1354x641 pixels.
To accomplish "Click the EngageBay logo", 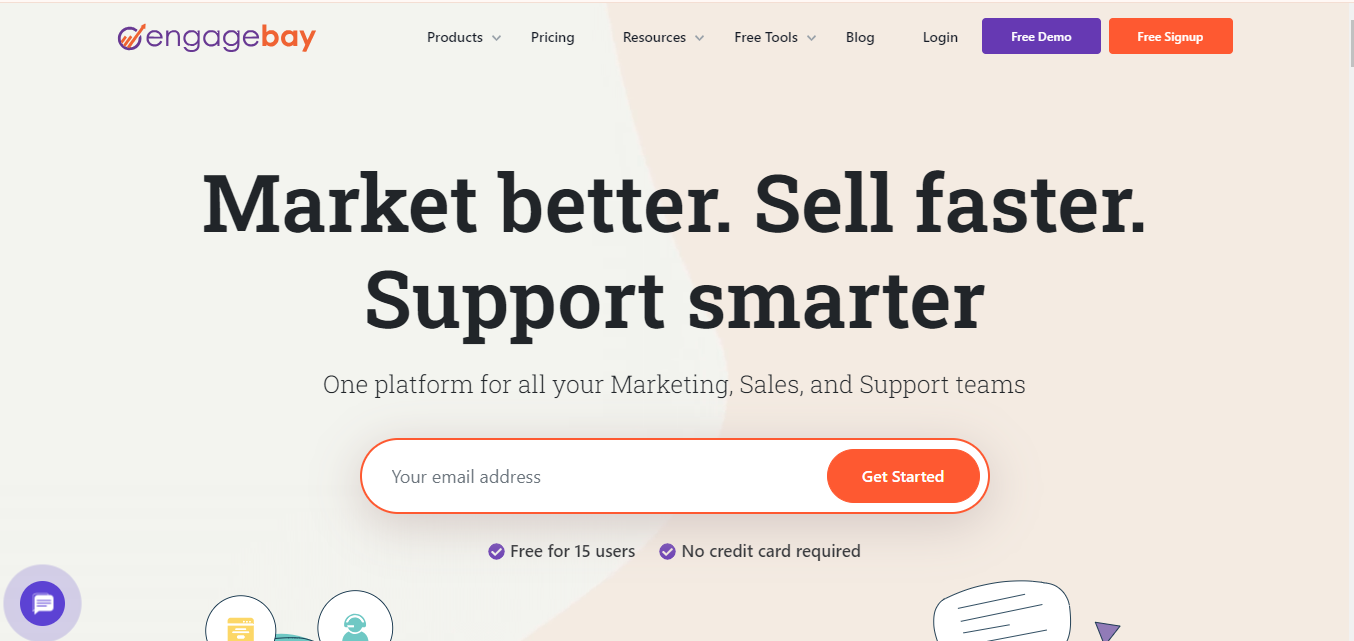I will pyautogui.click(x=216, y=38).
